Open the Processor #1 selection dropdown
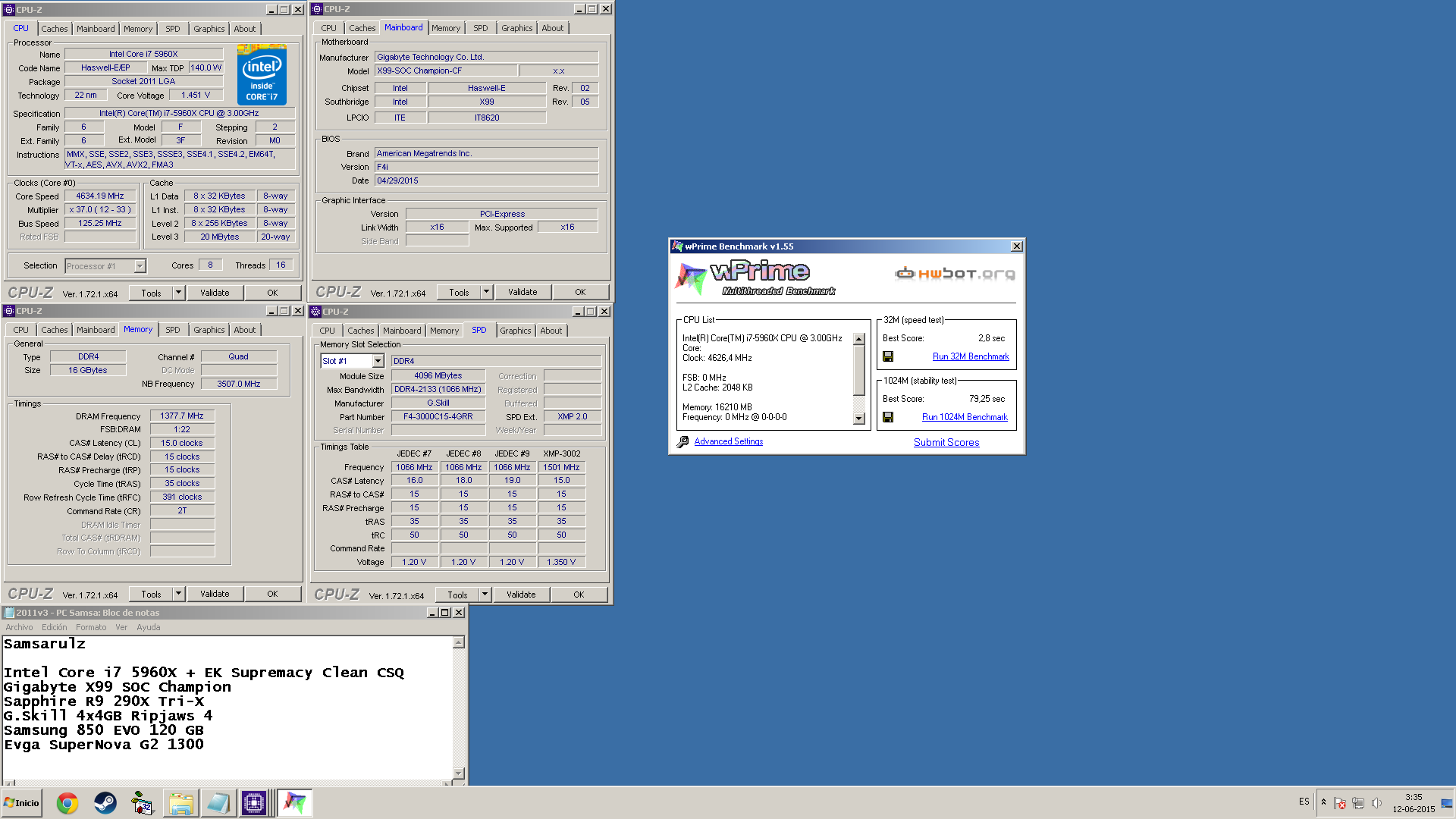Viewport: 1456px width, 819px height. click(x=140, y=266)
